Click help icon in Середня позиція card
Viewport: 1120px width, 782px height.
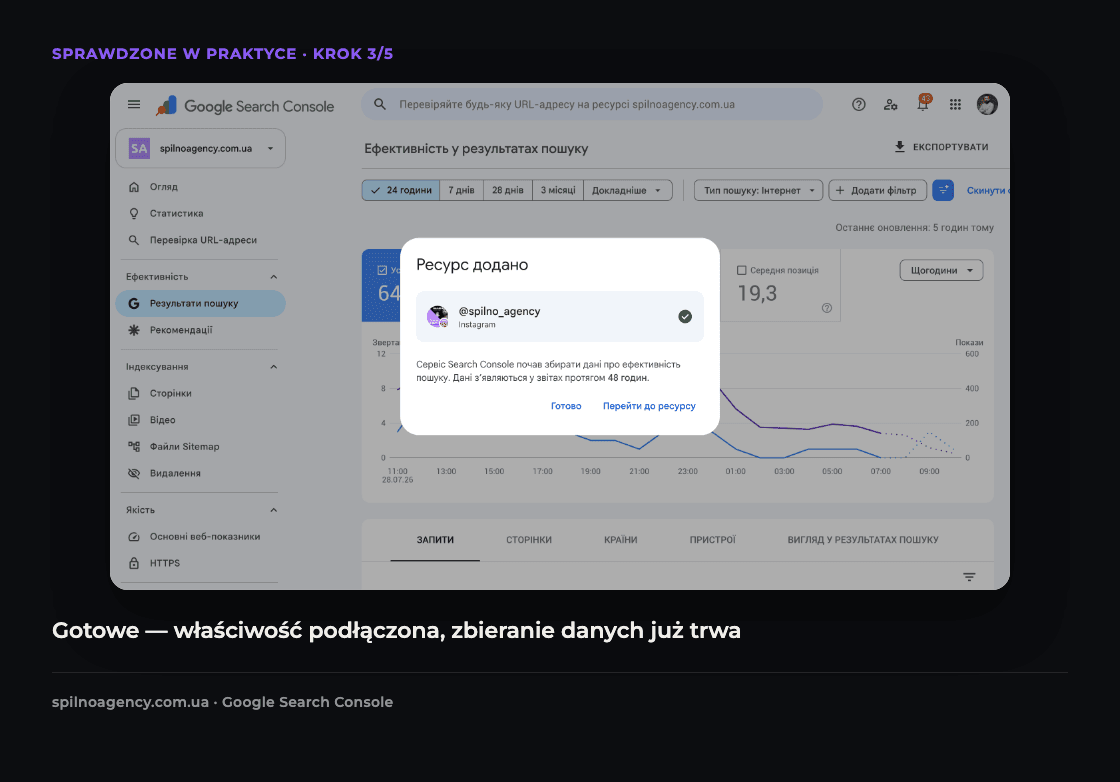(x=826, y=308)
